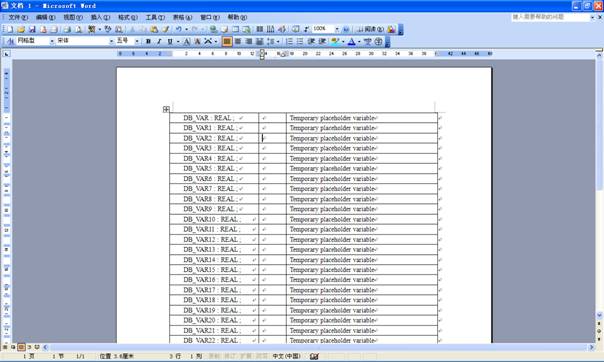Activate the Format Painter brush
The image size is (604, 362).
tap(166, 29)
